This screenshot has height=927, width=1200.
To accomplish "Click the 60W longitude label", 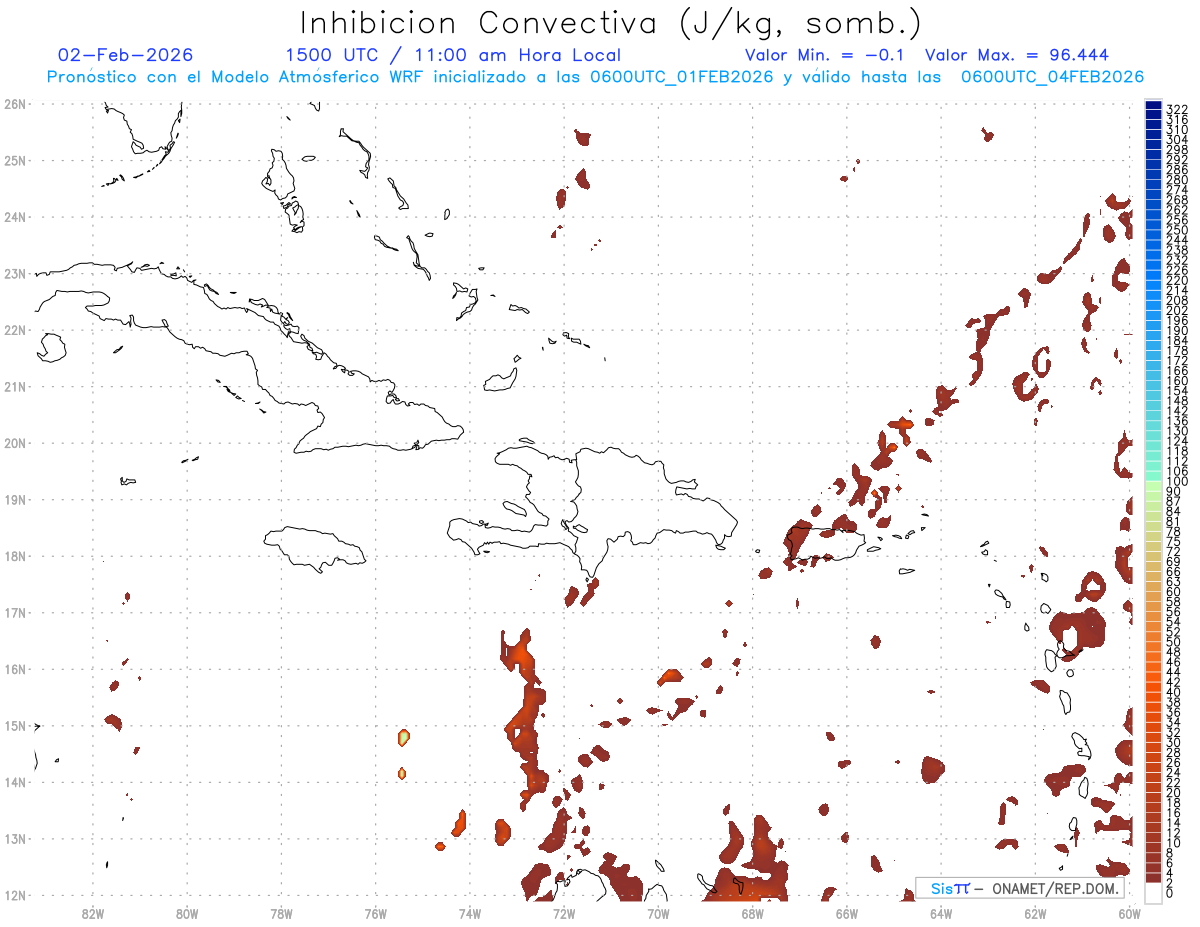I will (x=1129, y=912).
